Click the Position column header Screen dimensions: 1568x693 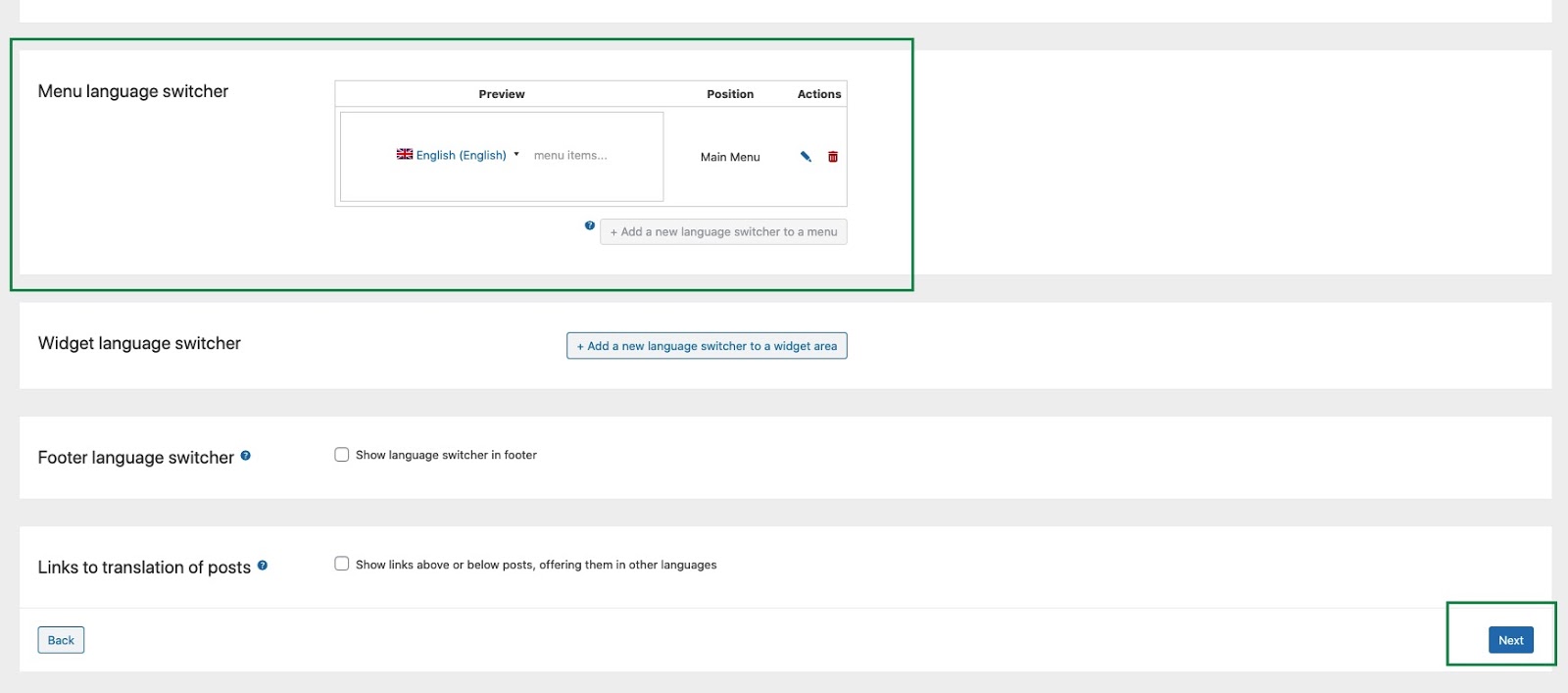(x=730, y=94)
